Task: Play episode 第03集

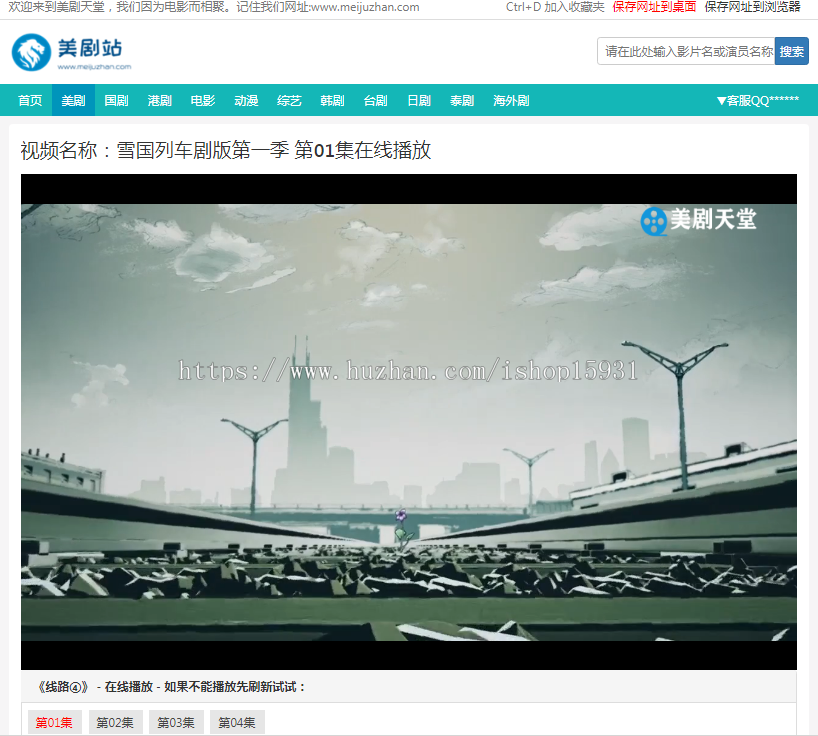Action: (x=176, y=722)
